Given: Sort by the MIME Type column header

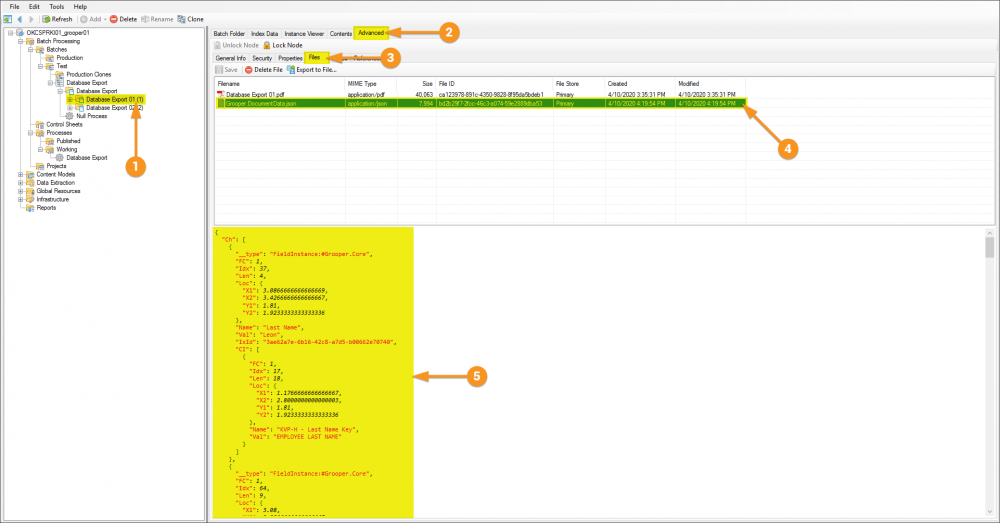Looking at the screenshot, I should point(371,84).
